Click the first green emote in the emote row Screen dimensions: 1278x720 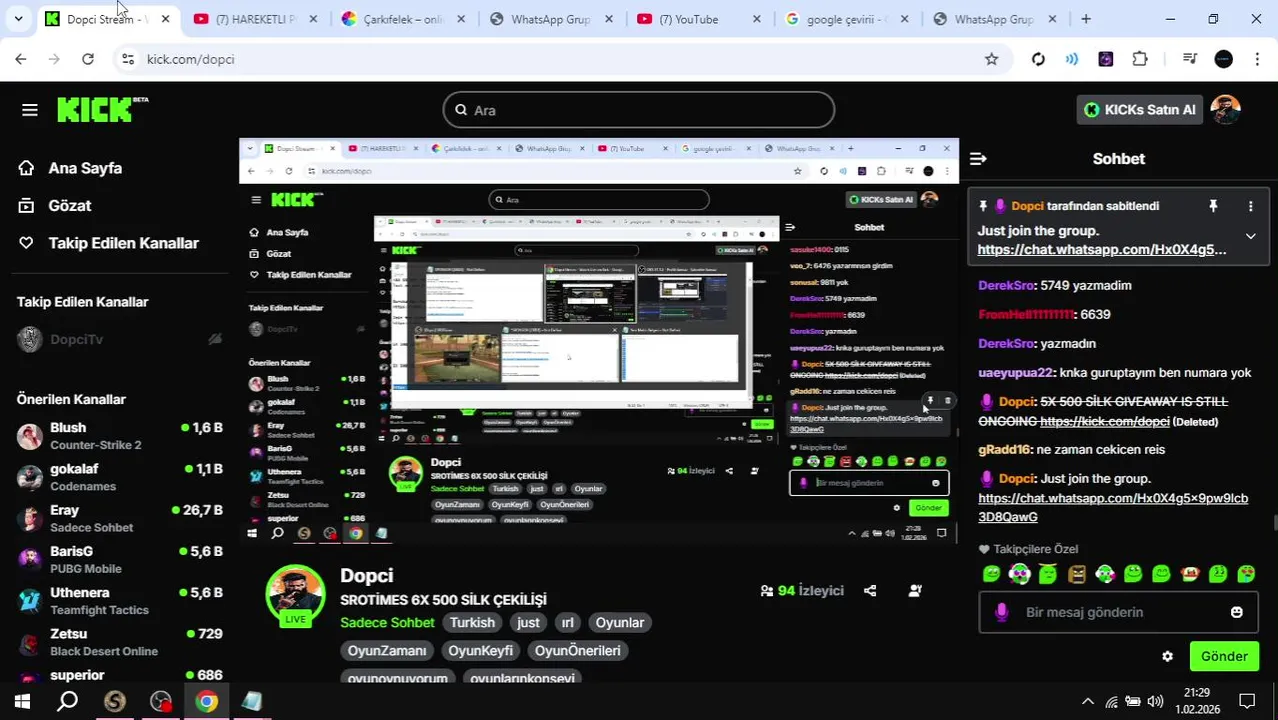coord(991,574)
